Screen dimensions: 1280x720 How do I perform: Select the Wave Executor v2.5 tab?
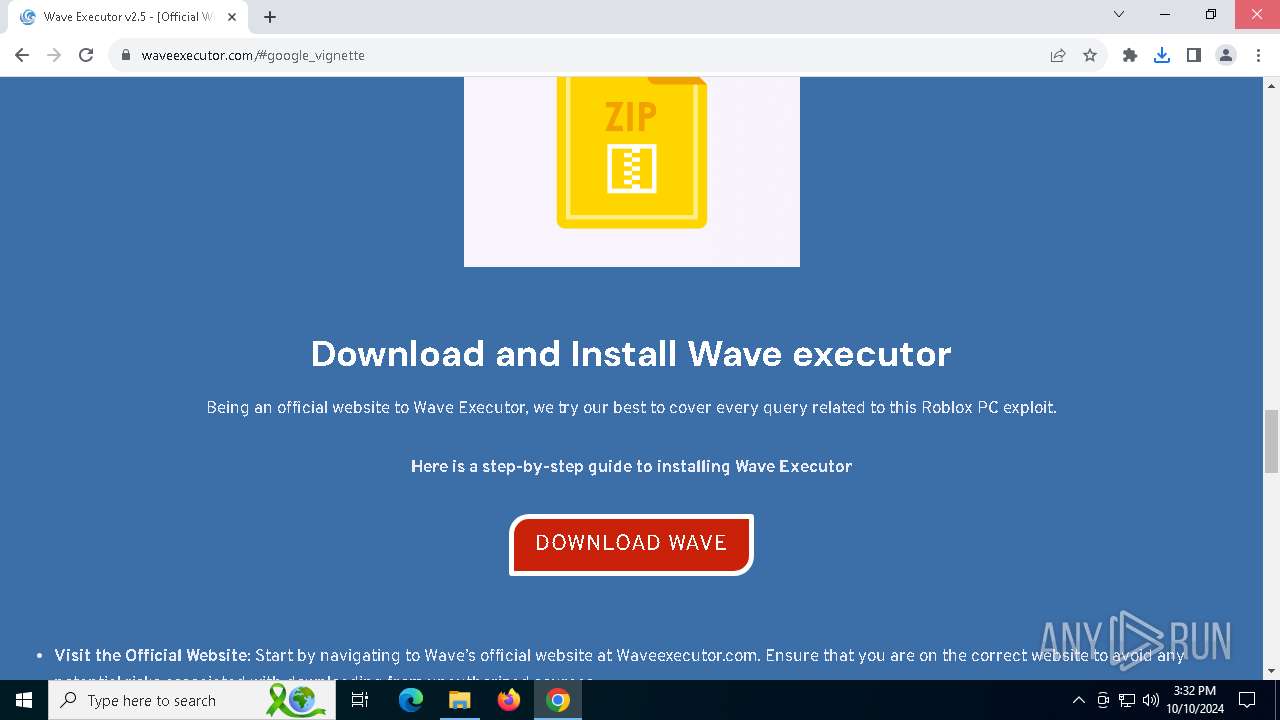[x=128, y=17]
